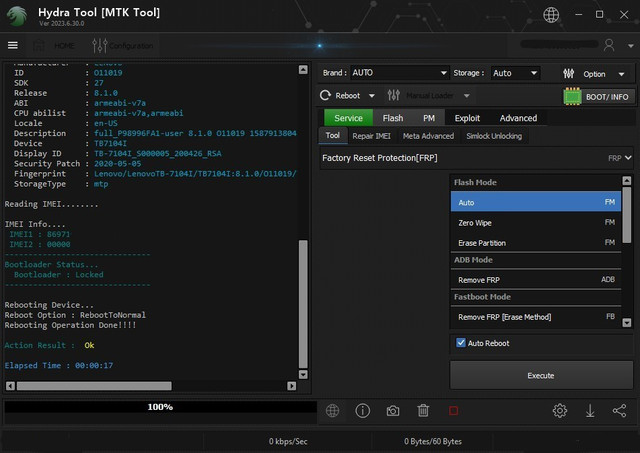Click the info circle icon

pos(362,411)
